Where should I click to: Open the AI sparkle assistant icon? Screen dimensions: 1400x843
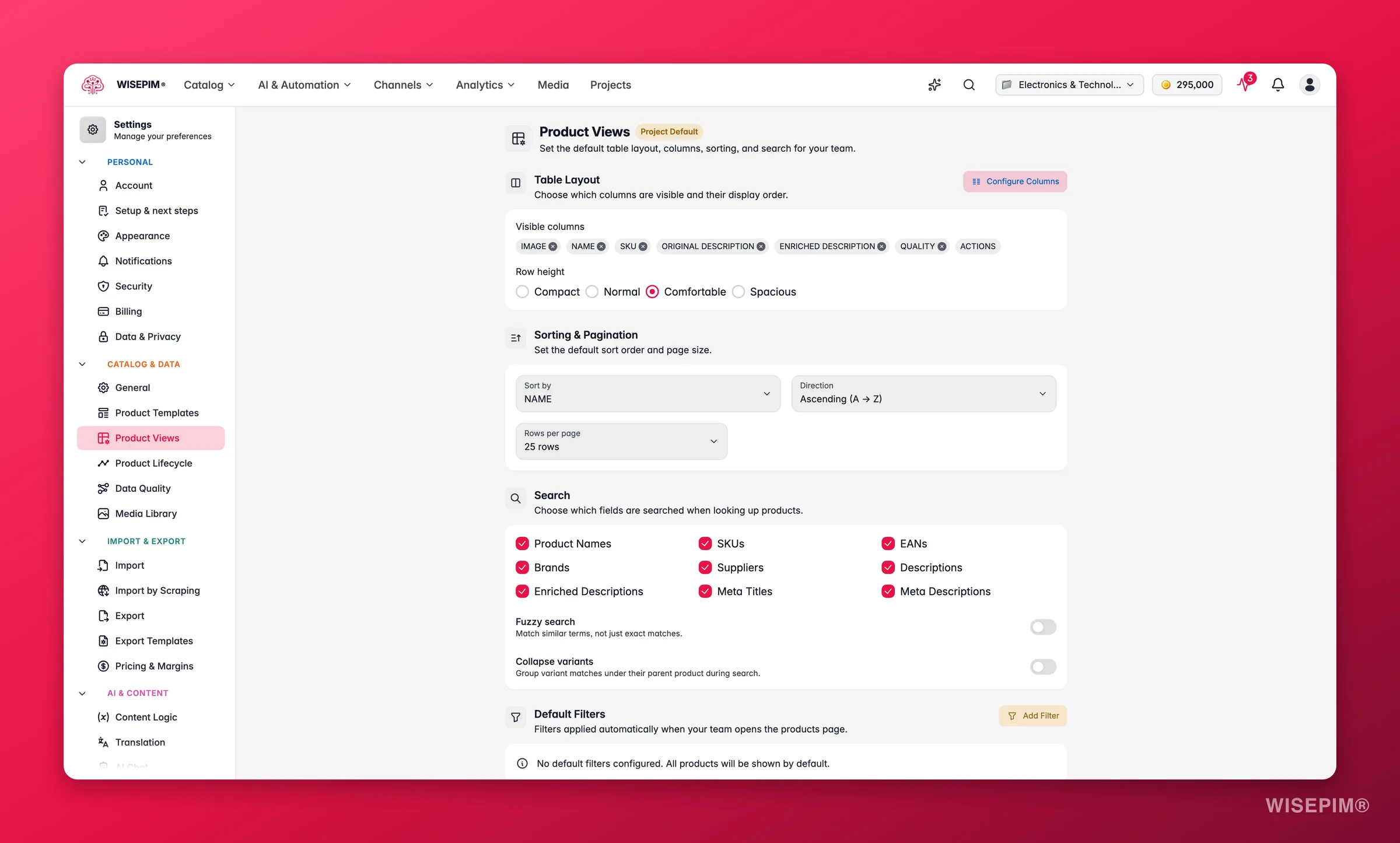click(935, 85)
